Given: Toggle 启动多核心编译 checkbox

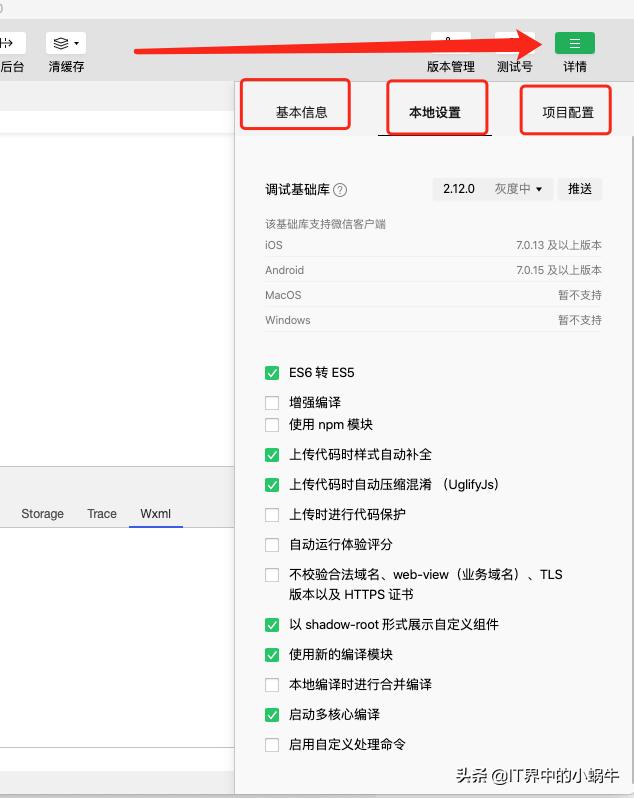Looking at the screenshot, I should click(272, 715).
